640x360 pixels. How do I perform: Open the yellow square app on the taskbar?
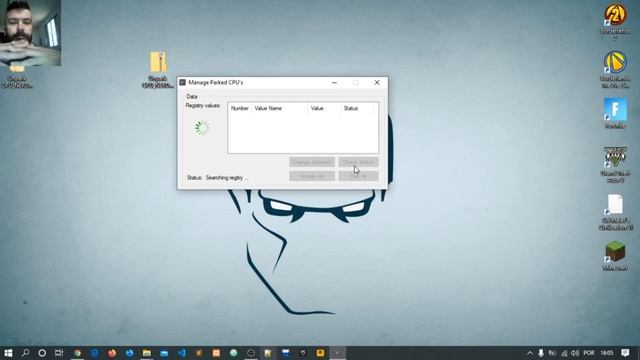click(x=320, y=353)
